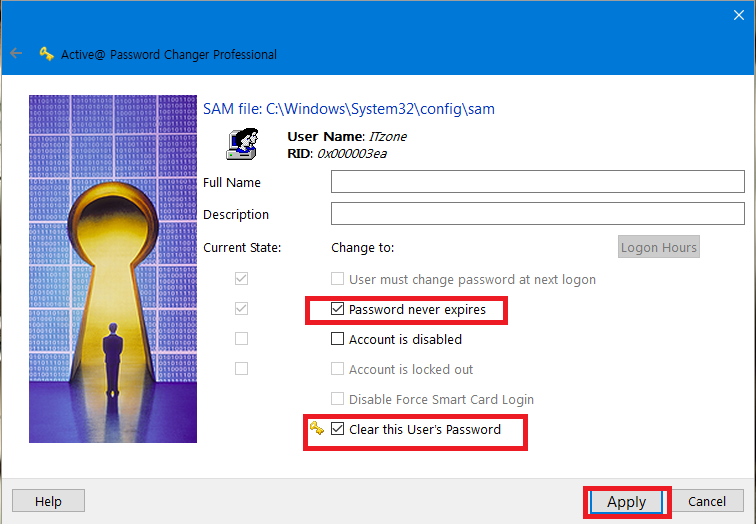Click the Full Name input field
The width and height of the screenshot is (756, 524).
pos(538,181)
